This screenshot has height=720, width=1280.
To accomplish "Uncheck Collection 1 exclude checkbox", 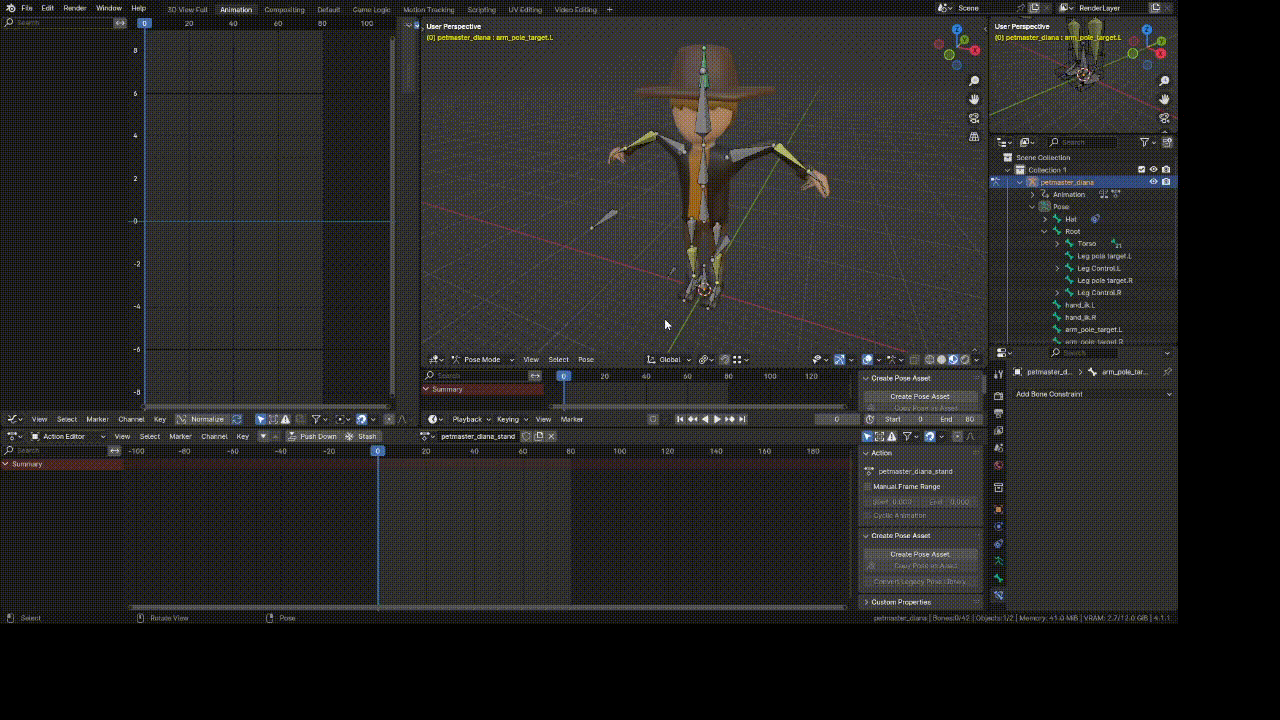I will (x=1141, y=170).
